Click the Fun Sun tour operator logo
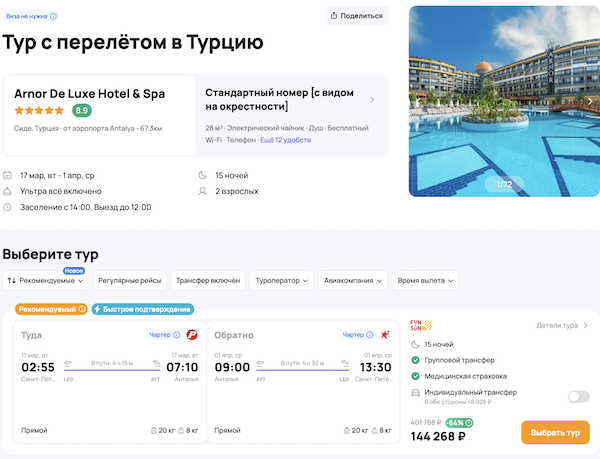 (421, 325)
